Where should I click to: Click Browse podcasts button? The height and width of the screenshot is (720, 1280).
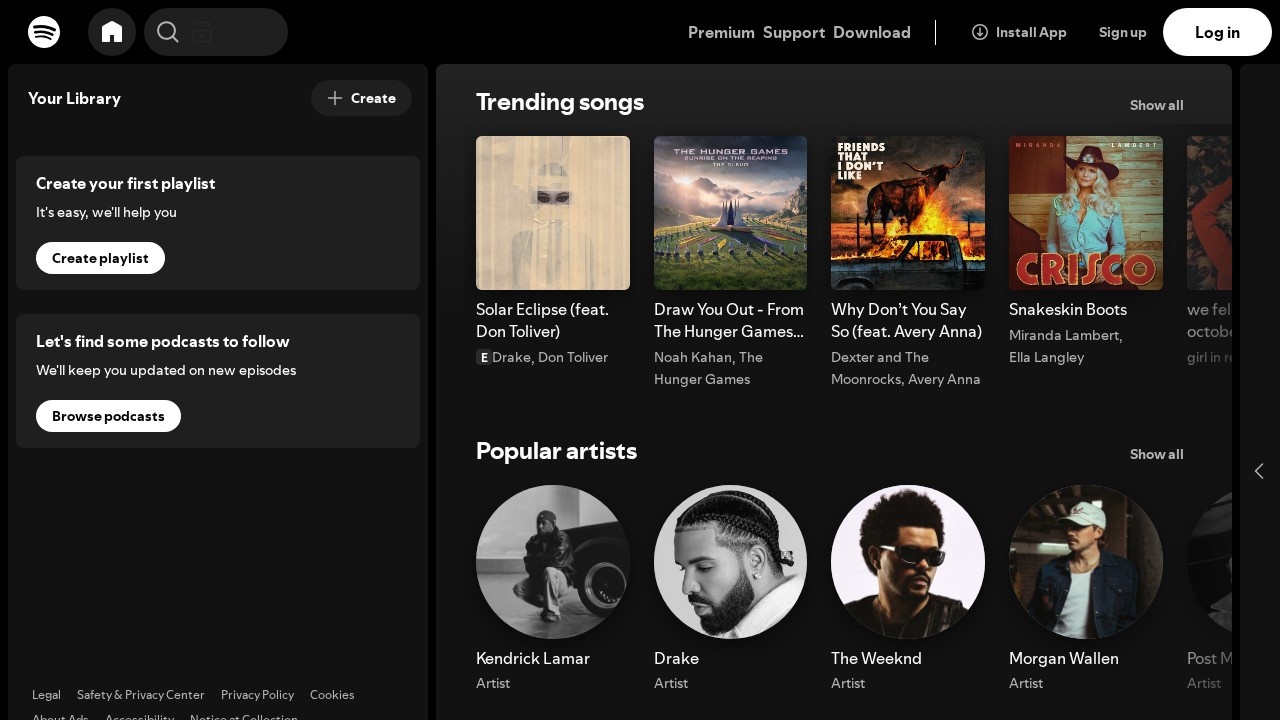click(108, 416)
